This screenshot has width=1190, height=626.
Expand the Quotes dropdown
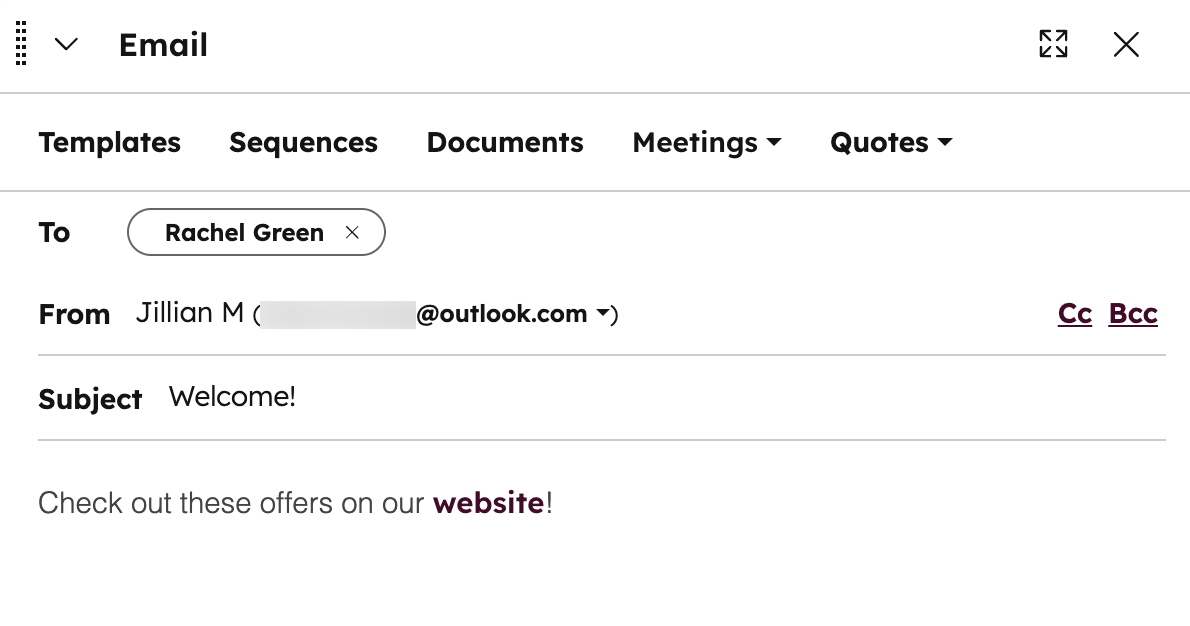click(x=890, y=142)
